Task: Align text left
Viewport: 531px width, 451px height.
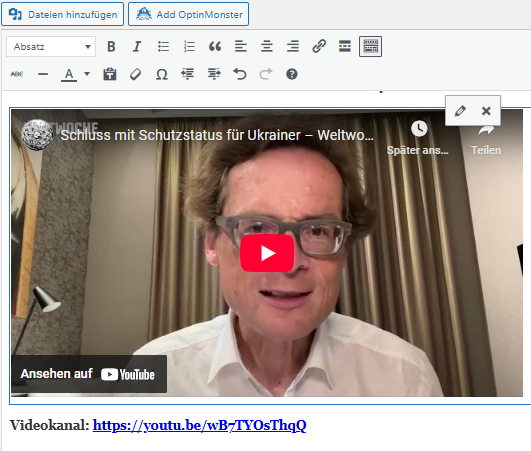Action: pyautogui.click(x=241, y=46)
